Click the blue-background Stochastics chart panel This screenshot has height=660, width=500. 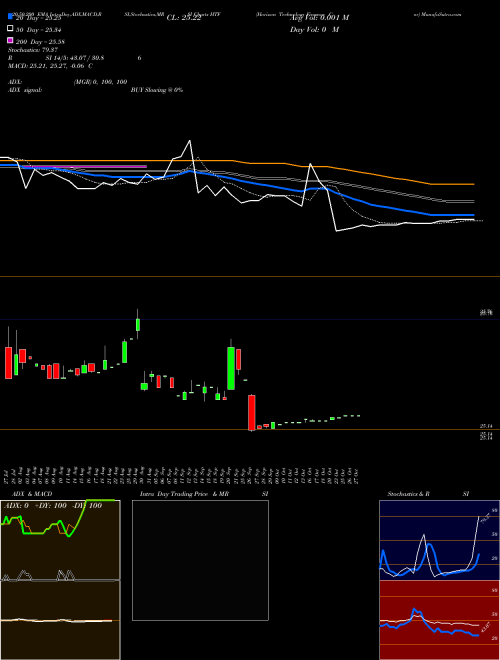439,540
